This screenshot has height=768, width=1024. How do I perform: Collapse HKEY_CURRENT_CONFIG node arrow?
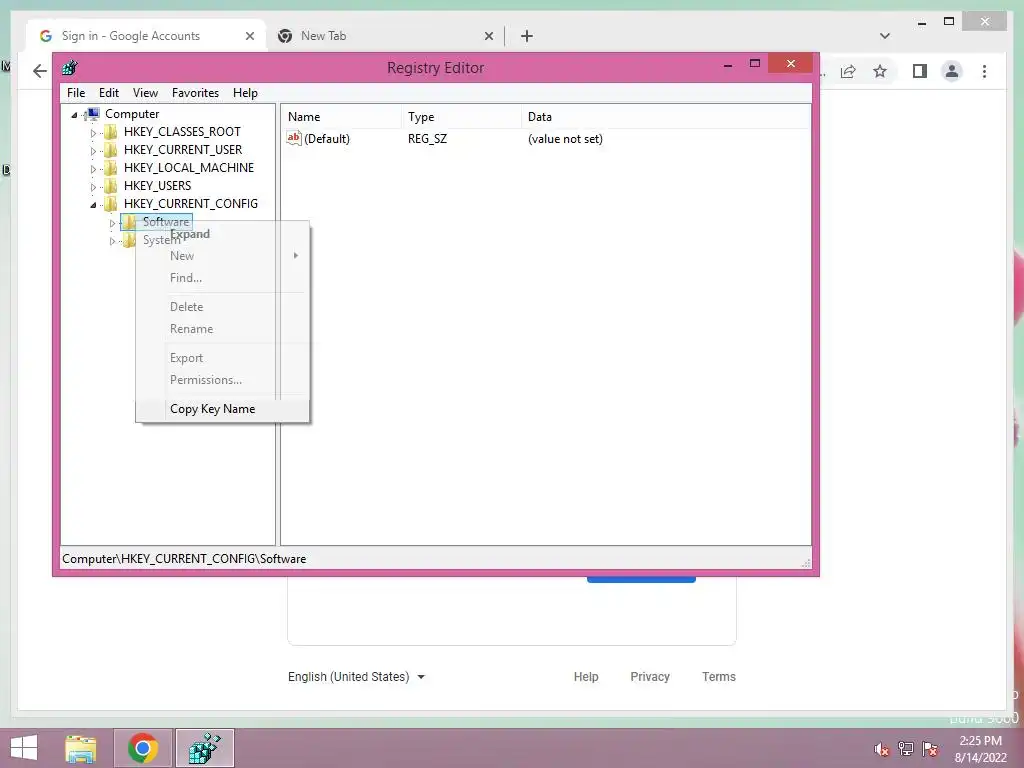coord(93,205)
